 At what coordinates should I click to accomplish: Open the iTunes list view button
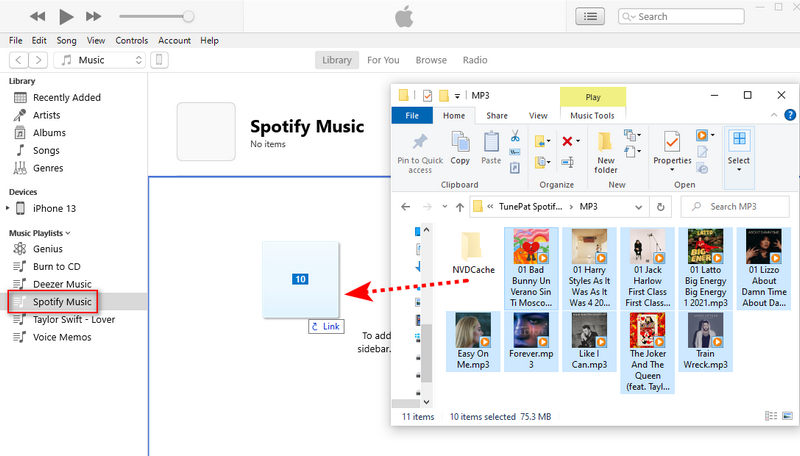(590, 16)
